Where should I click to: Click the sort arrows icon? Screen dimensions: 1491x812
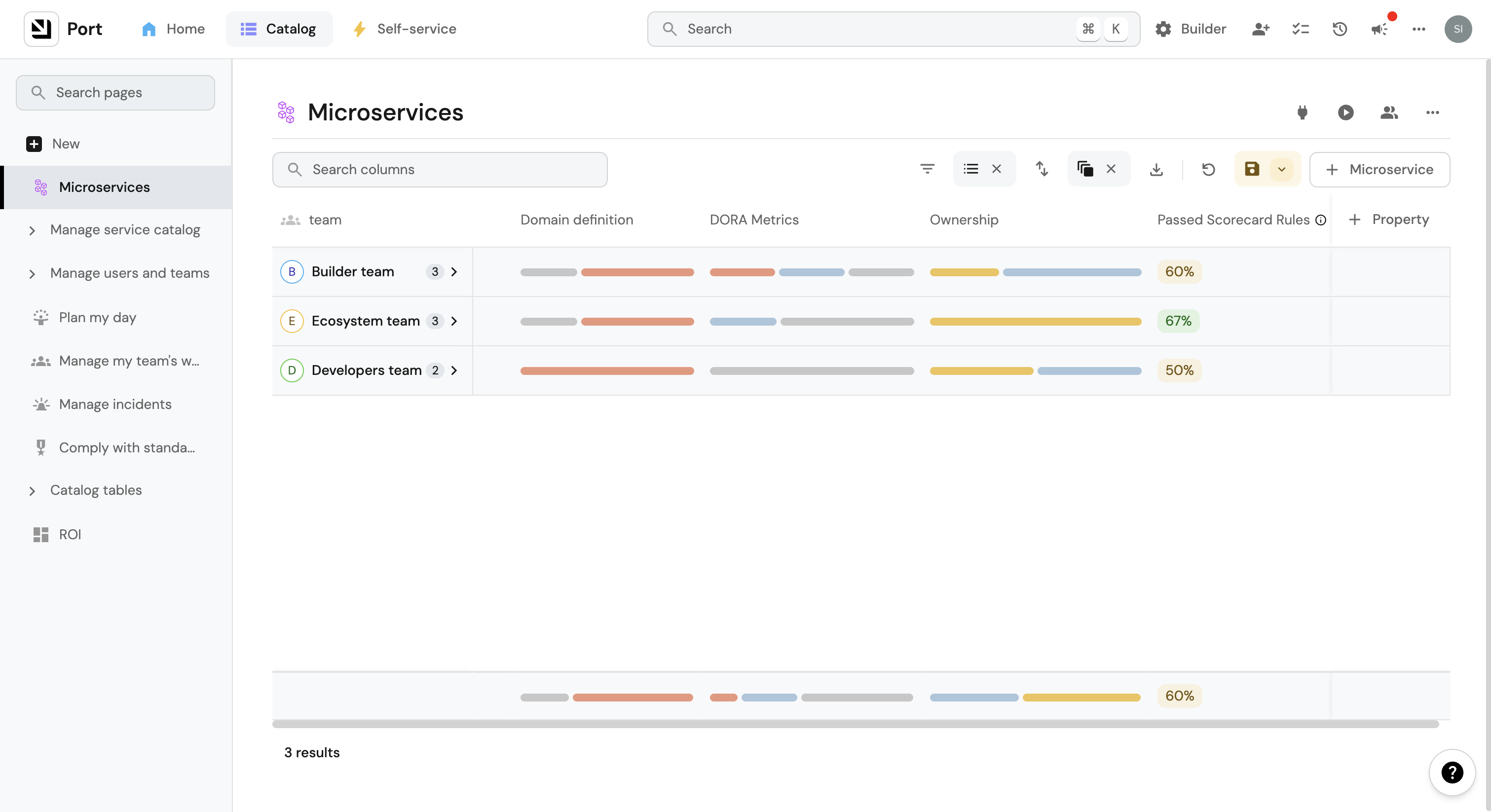pyautogui.click(x=1042, y=169)
